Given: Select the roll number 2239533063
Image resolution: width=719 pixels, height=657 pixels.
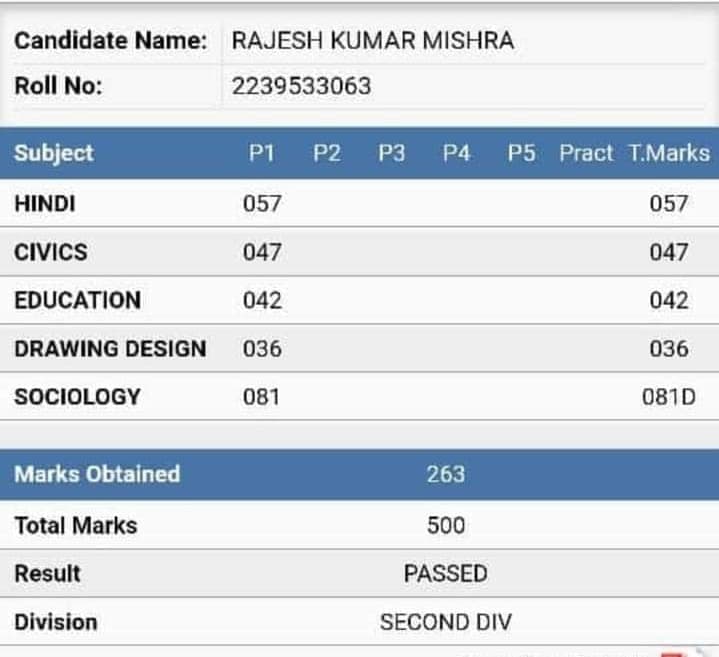Looking at the screenshot, I should pos(301,86).
